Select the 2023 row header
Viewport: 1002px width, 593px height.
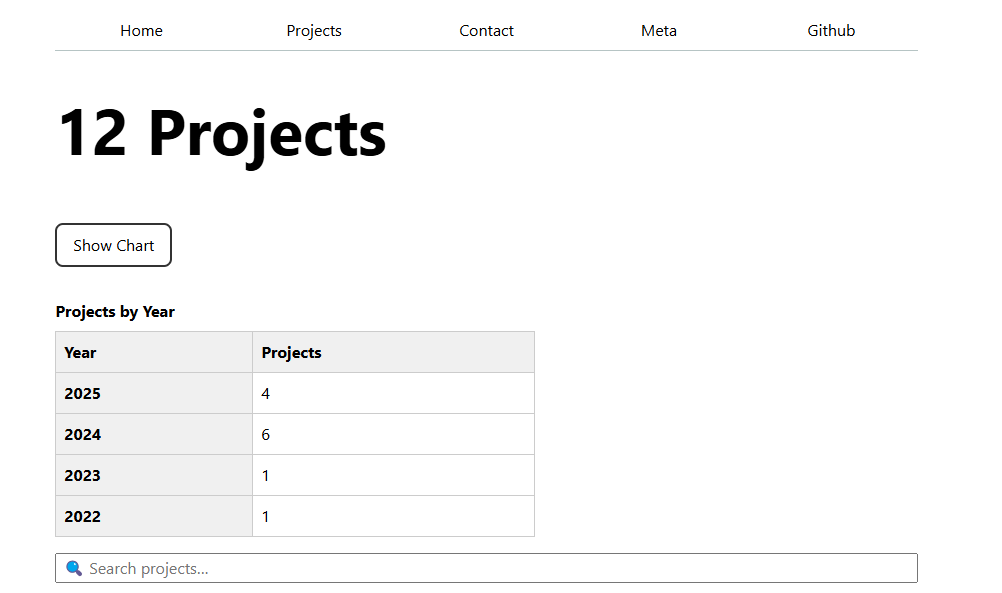click(x=83, y=475)
